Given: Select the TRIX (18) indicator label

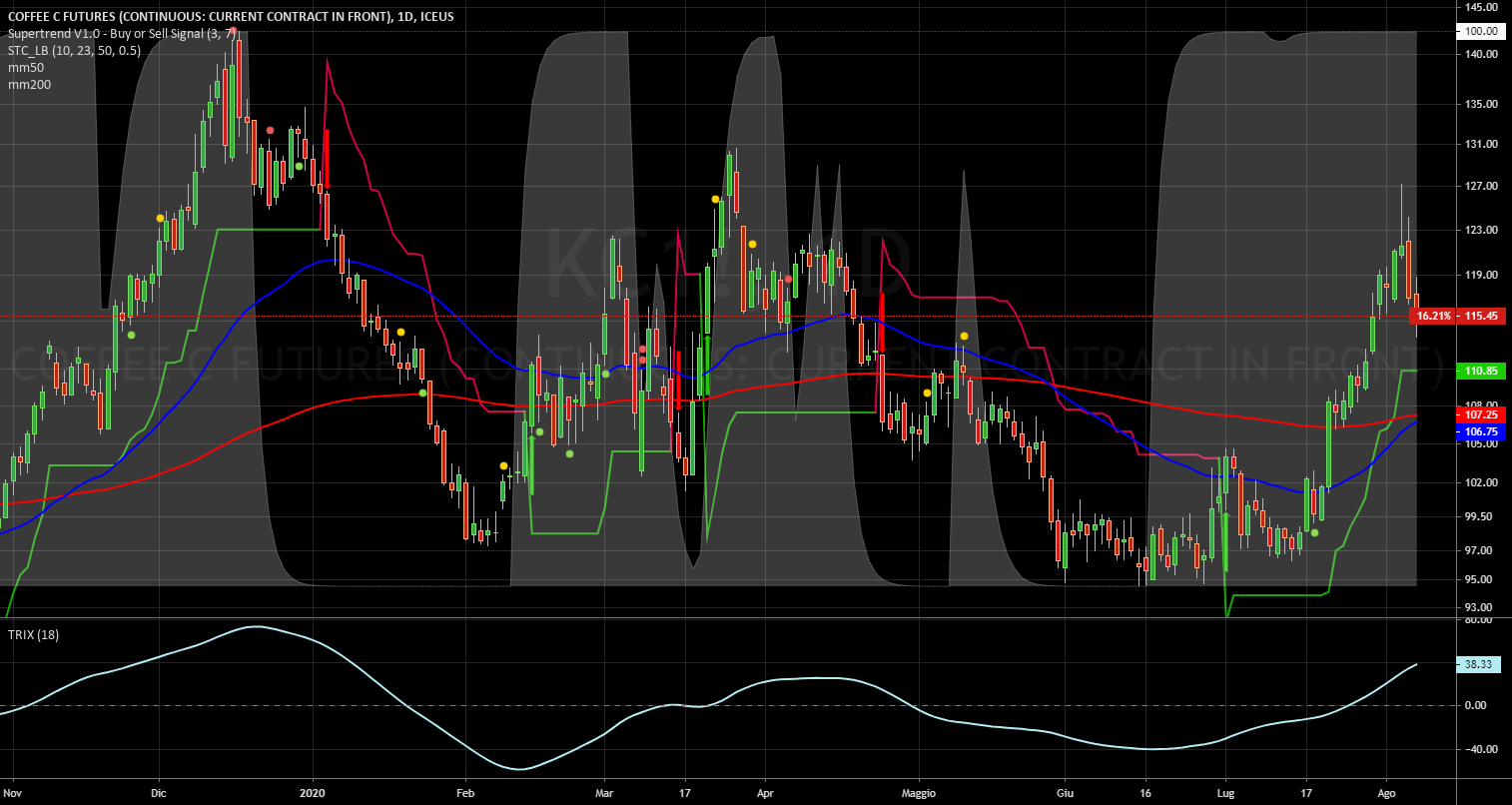Looking at the screenshot, I should point(33,634).
